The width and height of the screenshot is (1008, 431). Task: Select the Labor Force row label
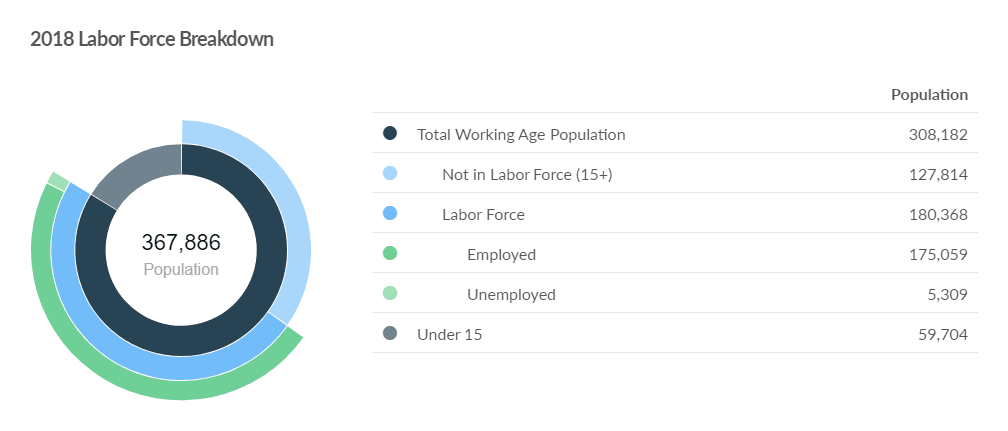pos(483,214)
